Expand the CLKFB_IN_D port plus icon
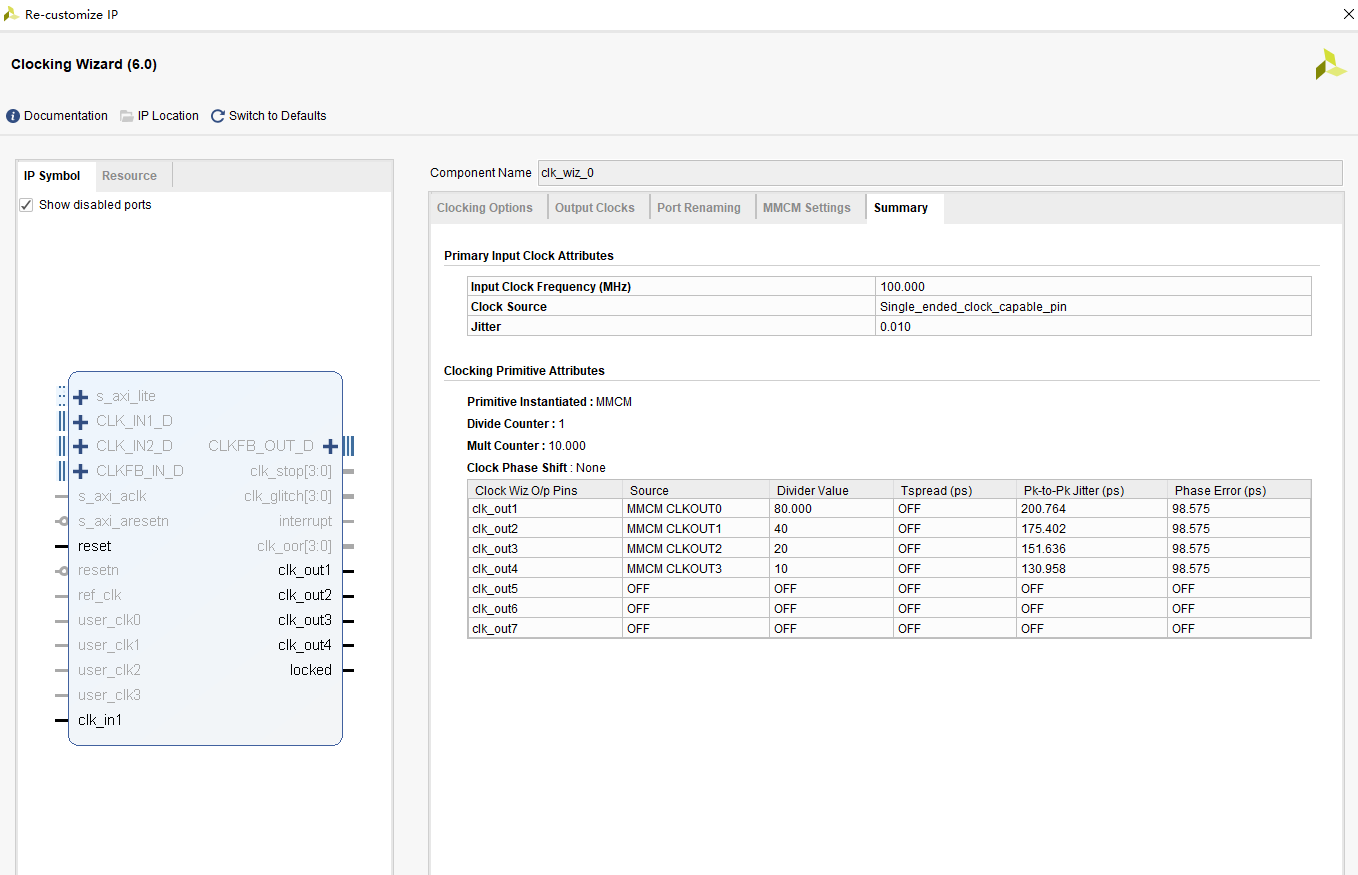This screenshot has height=875, width=1358. tap(81, 471)
